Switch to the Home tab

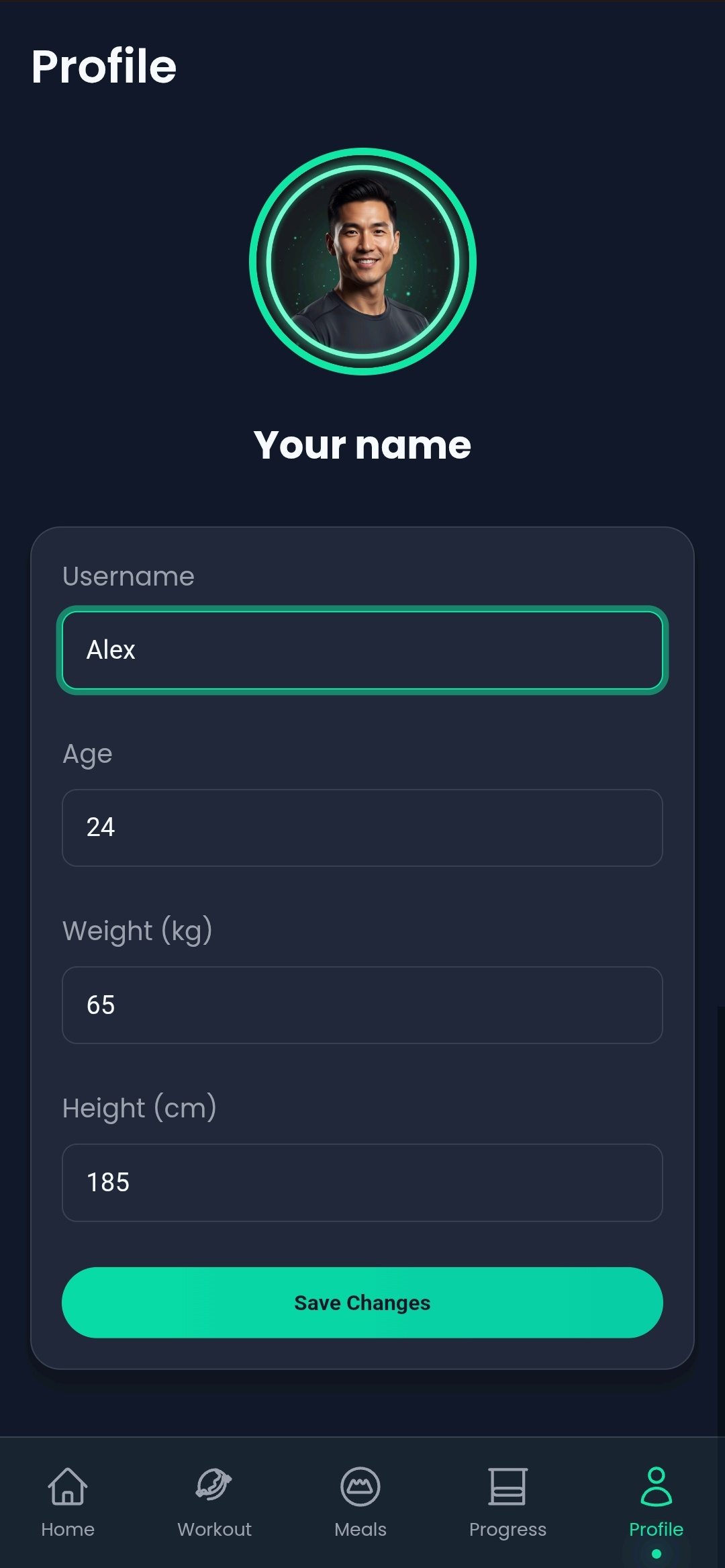tap(68, 1504)
